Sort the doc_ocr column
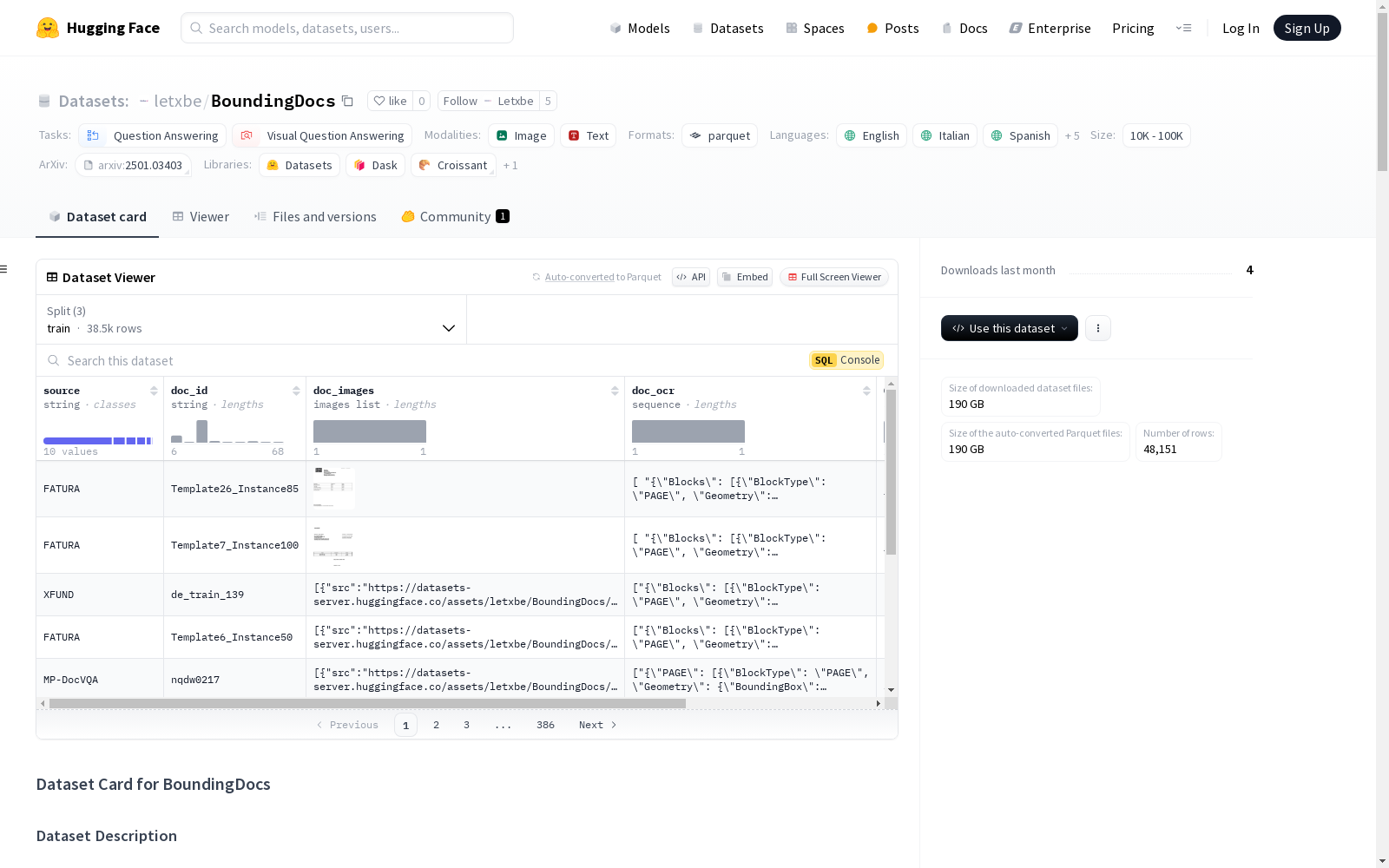Image resolution: width=1389 pixels, height=868 pixels. (x=866, y=391)
